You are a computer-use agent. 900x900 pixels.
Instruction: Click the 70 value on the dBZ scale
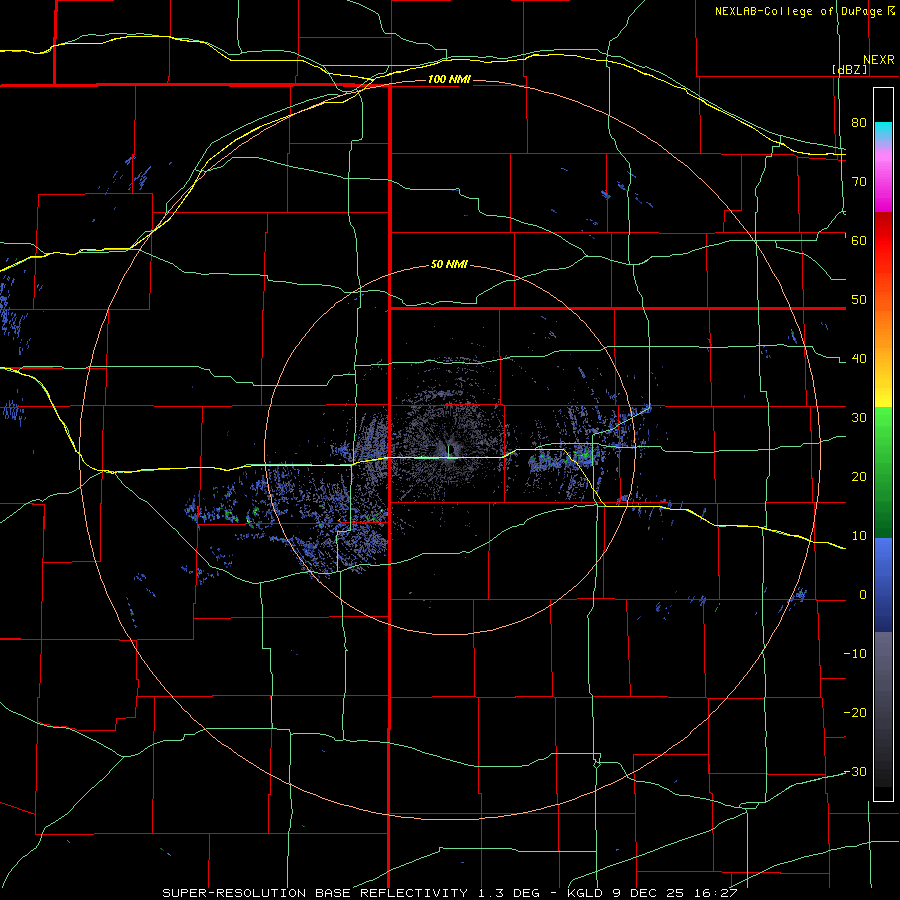pyautogui.click(x=859, y=181)
